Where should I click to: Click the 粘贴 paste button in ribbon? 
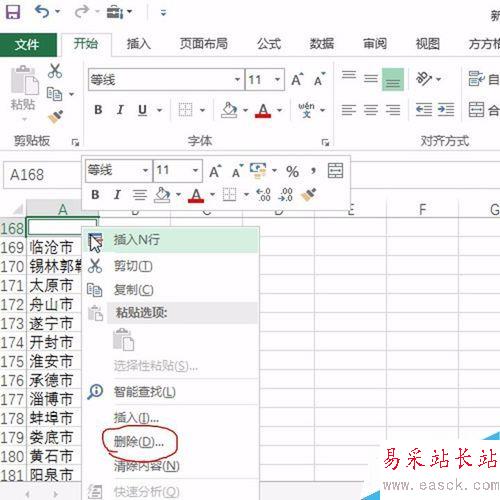(x=24, y=88)
